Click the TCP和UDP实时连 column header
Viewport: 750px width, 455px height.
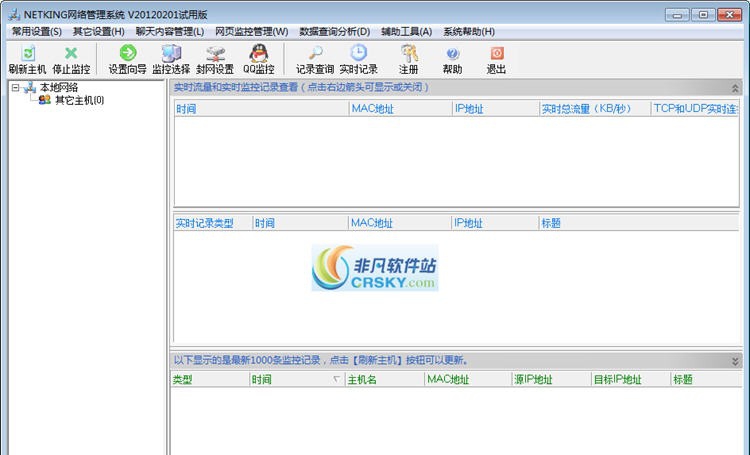click(x=695, y=109)
